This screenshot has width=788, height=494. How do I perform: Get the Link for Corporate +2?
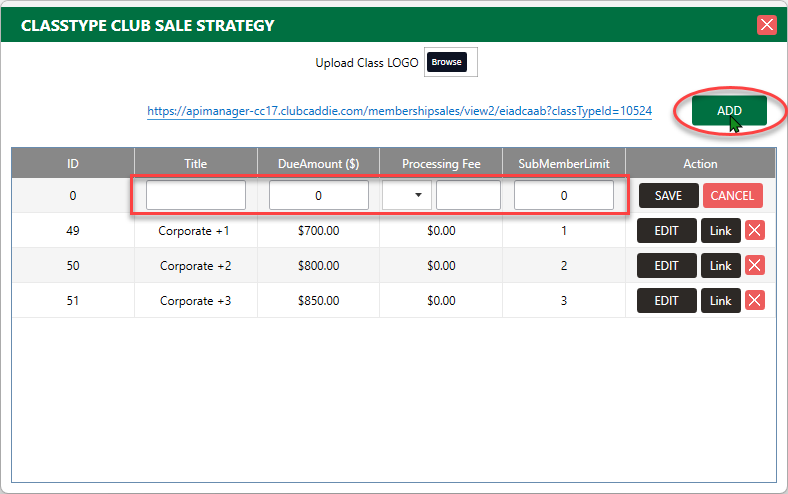tap(721, 265)
